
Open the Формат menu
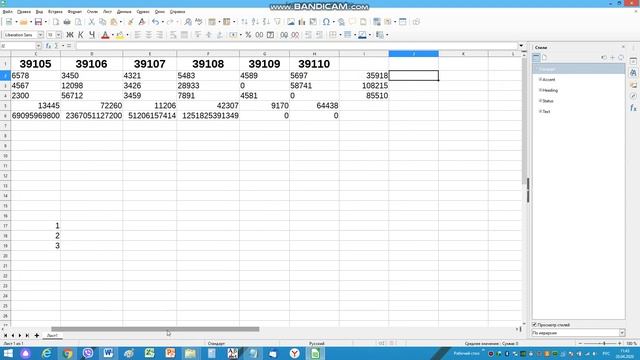pyautogui.click(x=74, y=12)
